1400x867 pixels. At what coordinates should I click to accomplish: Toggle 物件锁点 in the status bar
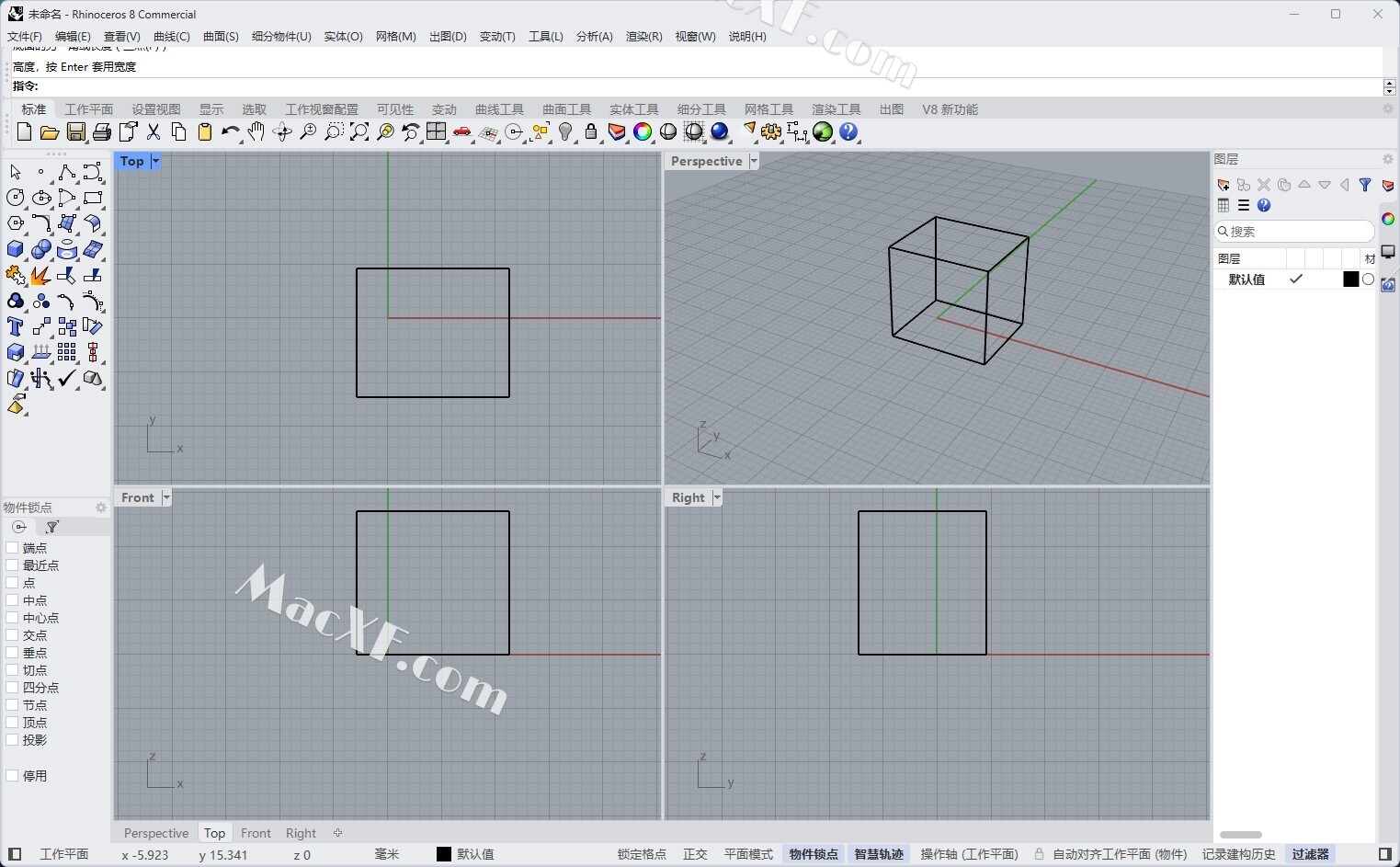click(x=814, y=854)
